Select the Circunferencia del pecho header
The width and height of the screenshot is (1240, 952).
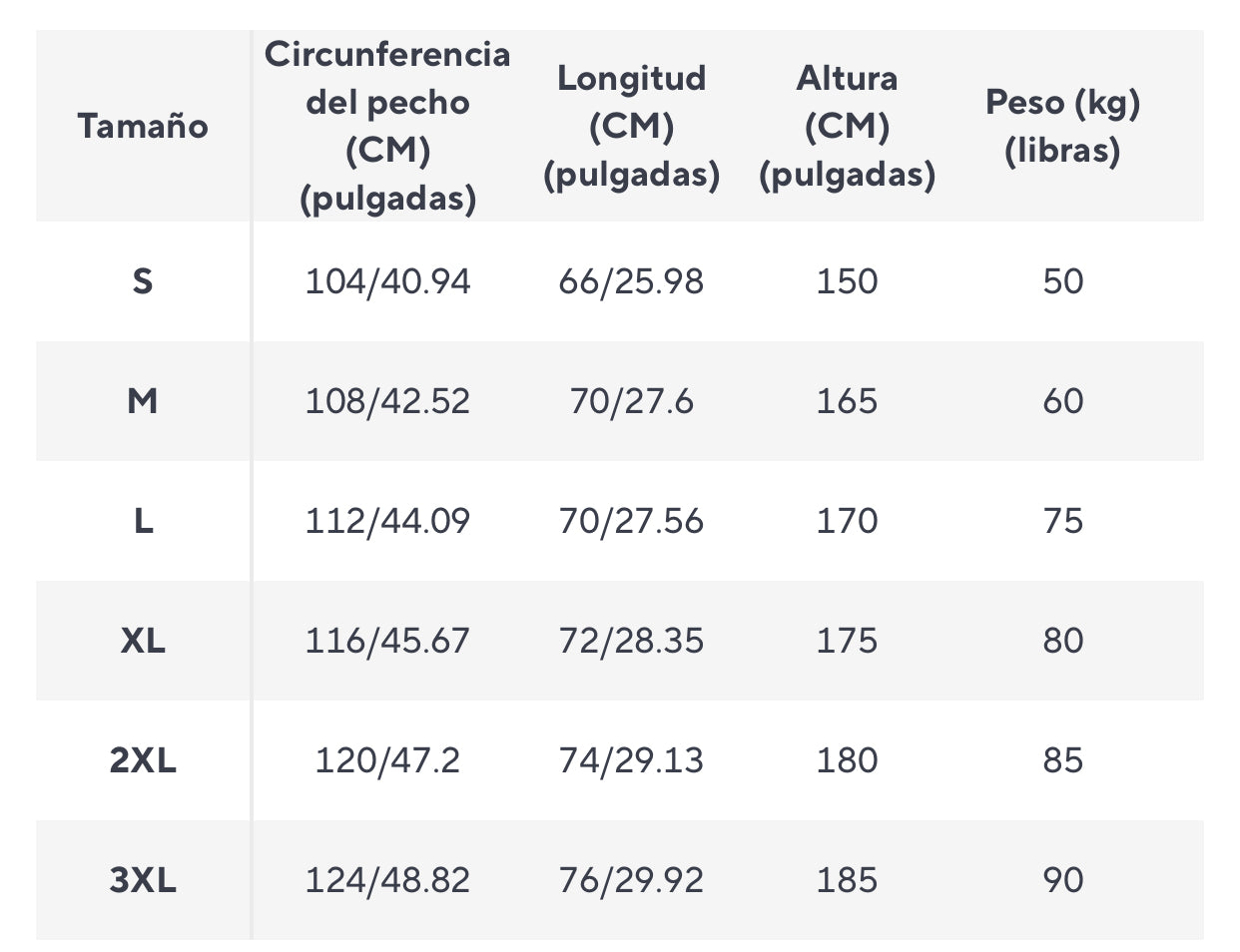(387, 126)
